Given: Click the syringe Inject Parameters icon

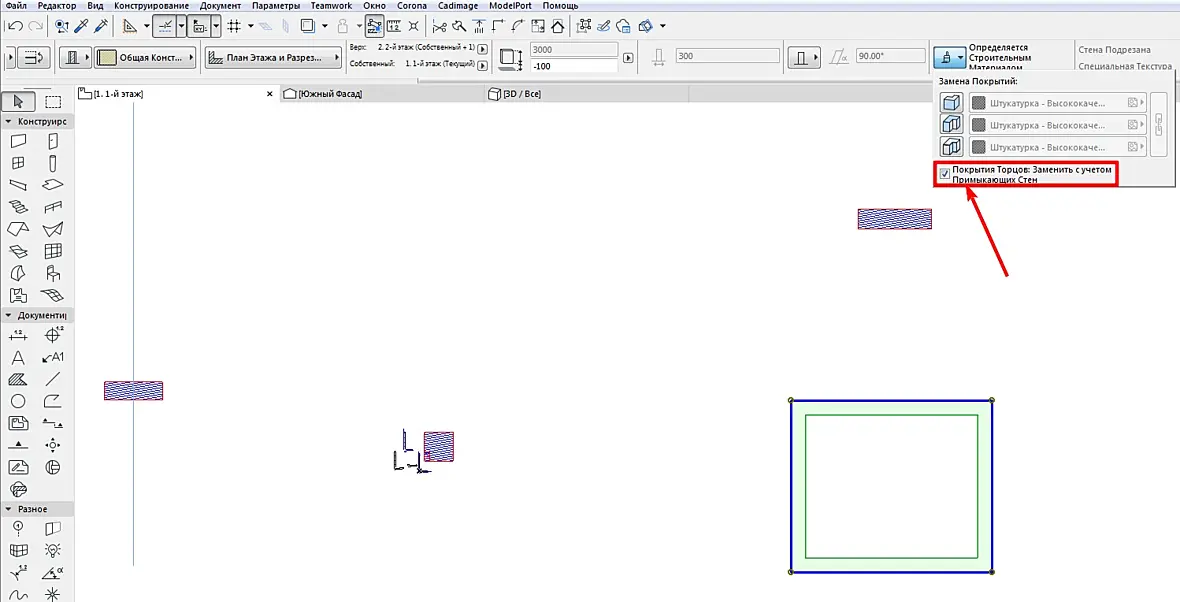Looking at the screenshot, I should 101,26.
